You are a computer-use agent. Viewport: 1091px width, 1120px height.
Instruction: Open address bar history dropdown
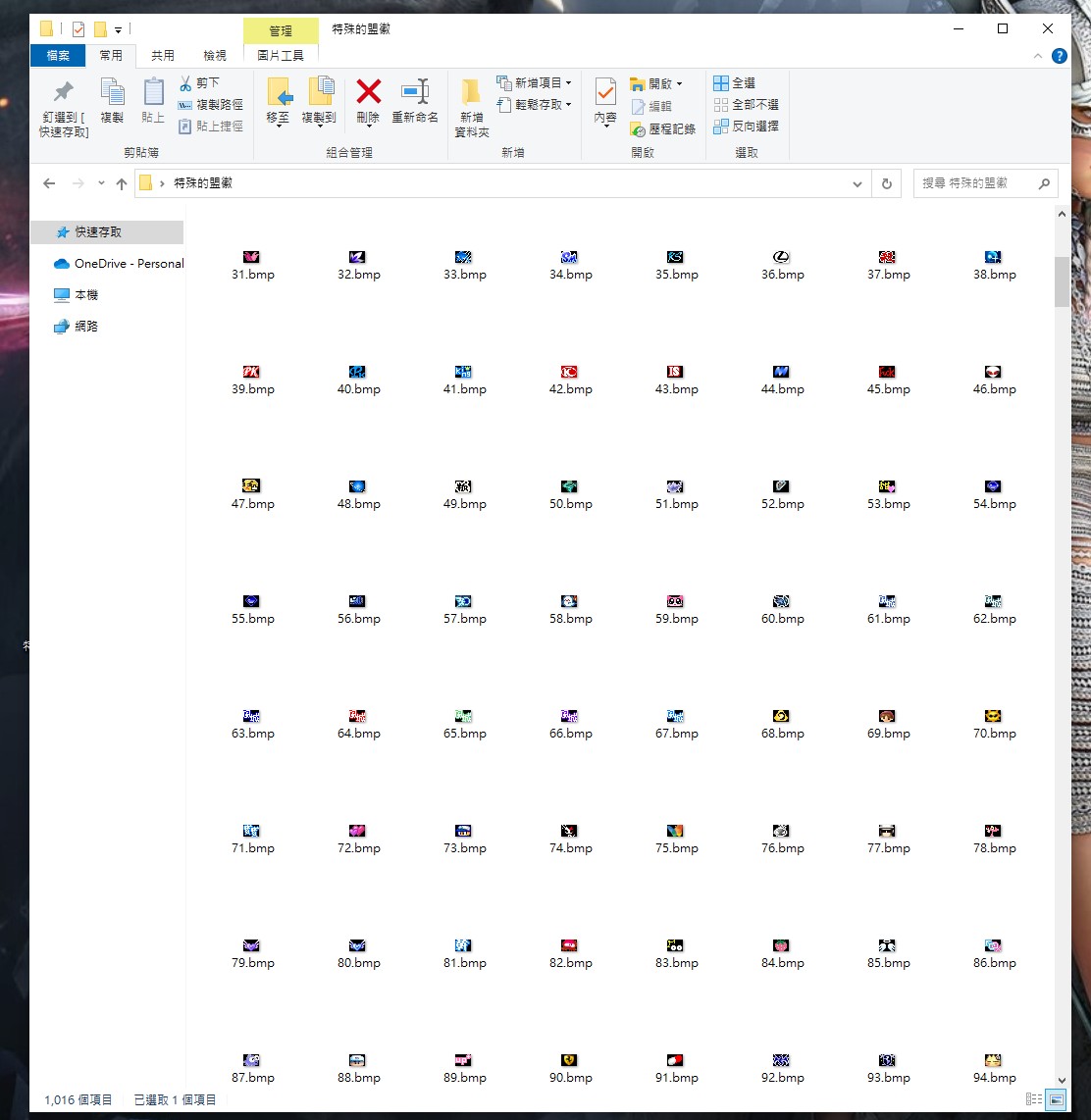(x=857, y=183)
